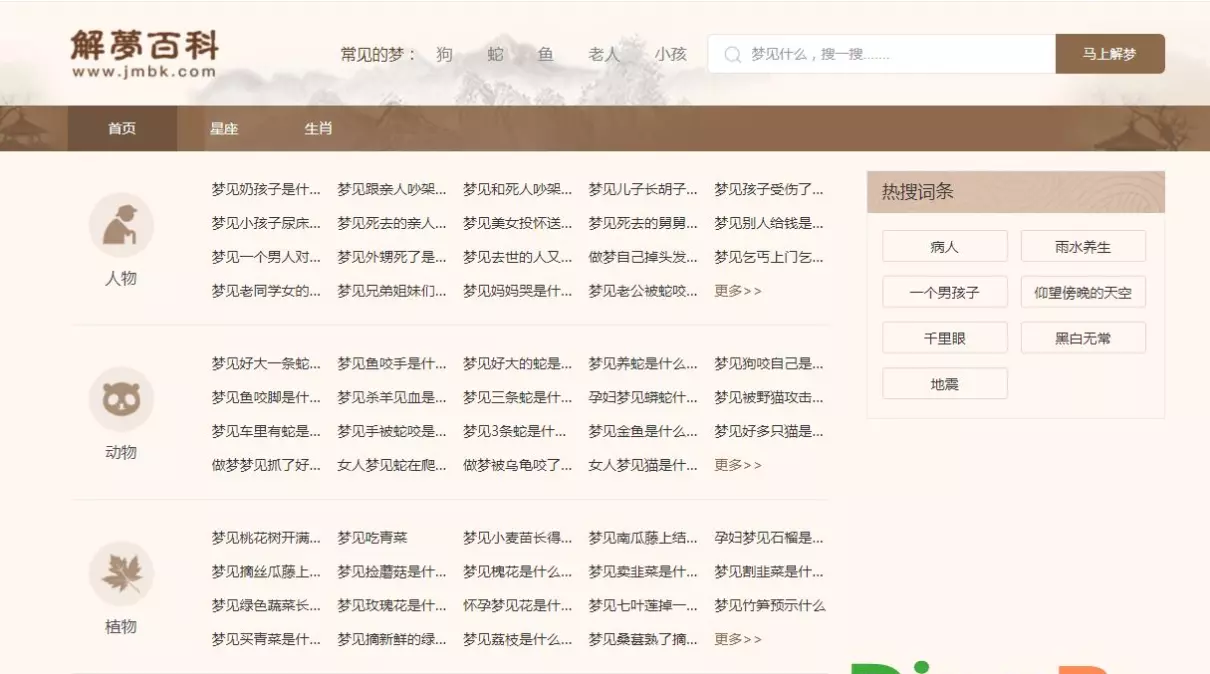Click the magnifier icon in search box

pos(733,54)
